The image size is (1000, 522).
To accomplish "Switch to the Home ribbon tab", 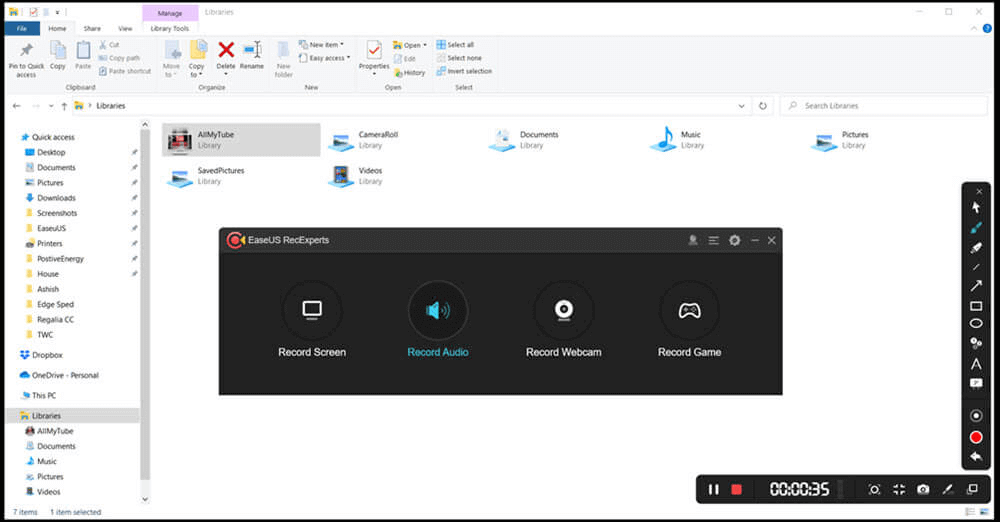I will (57, 28).
